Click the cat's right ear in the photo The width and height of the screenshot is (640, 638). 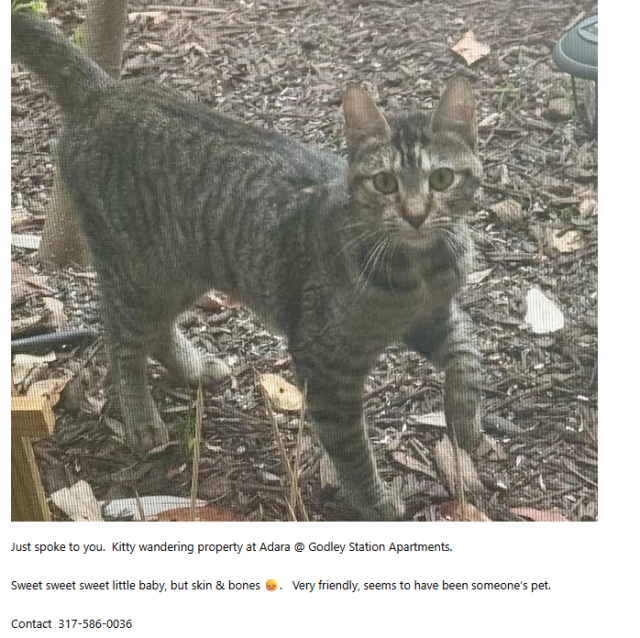tap(455, 108)
